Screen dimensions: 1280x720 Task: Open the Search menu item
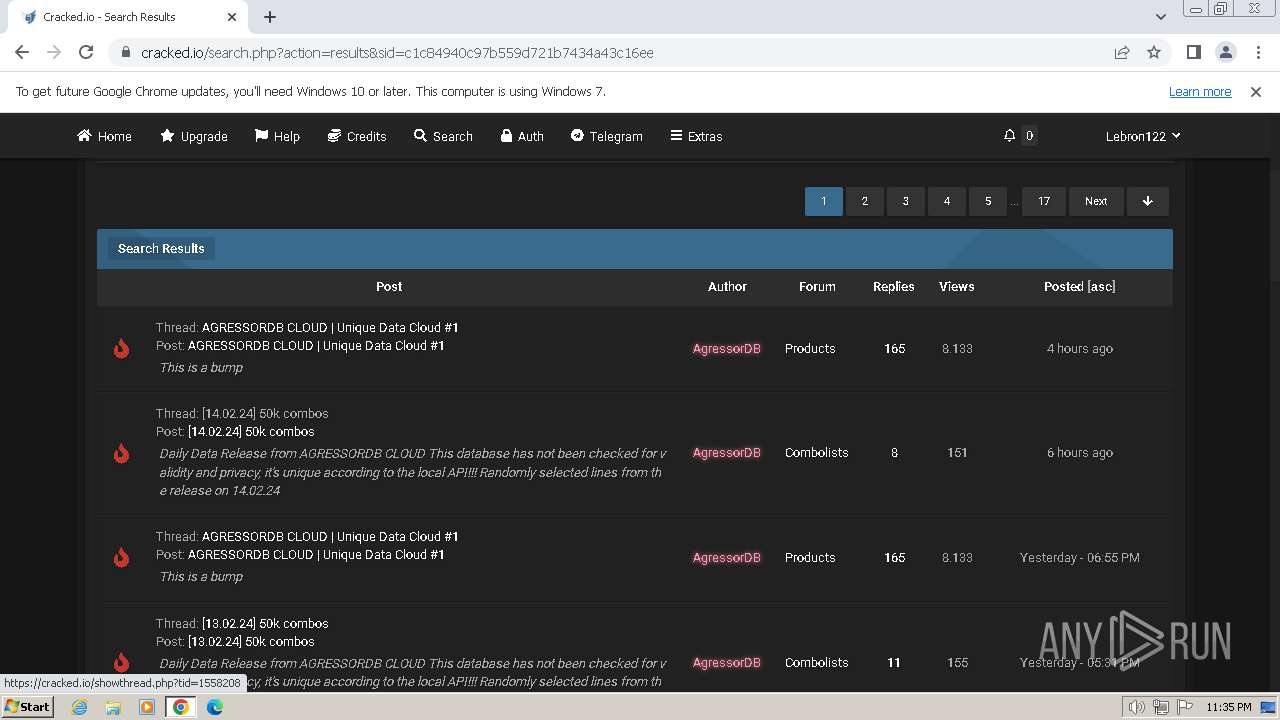click(443, 136)
